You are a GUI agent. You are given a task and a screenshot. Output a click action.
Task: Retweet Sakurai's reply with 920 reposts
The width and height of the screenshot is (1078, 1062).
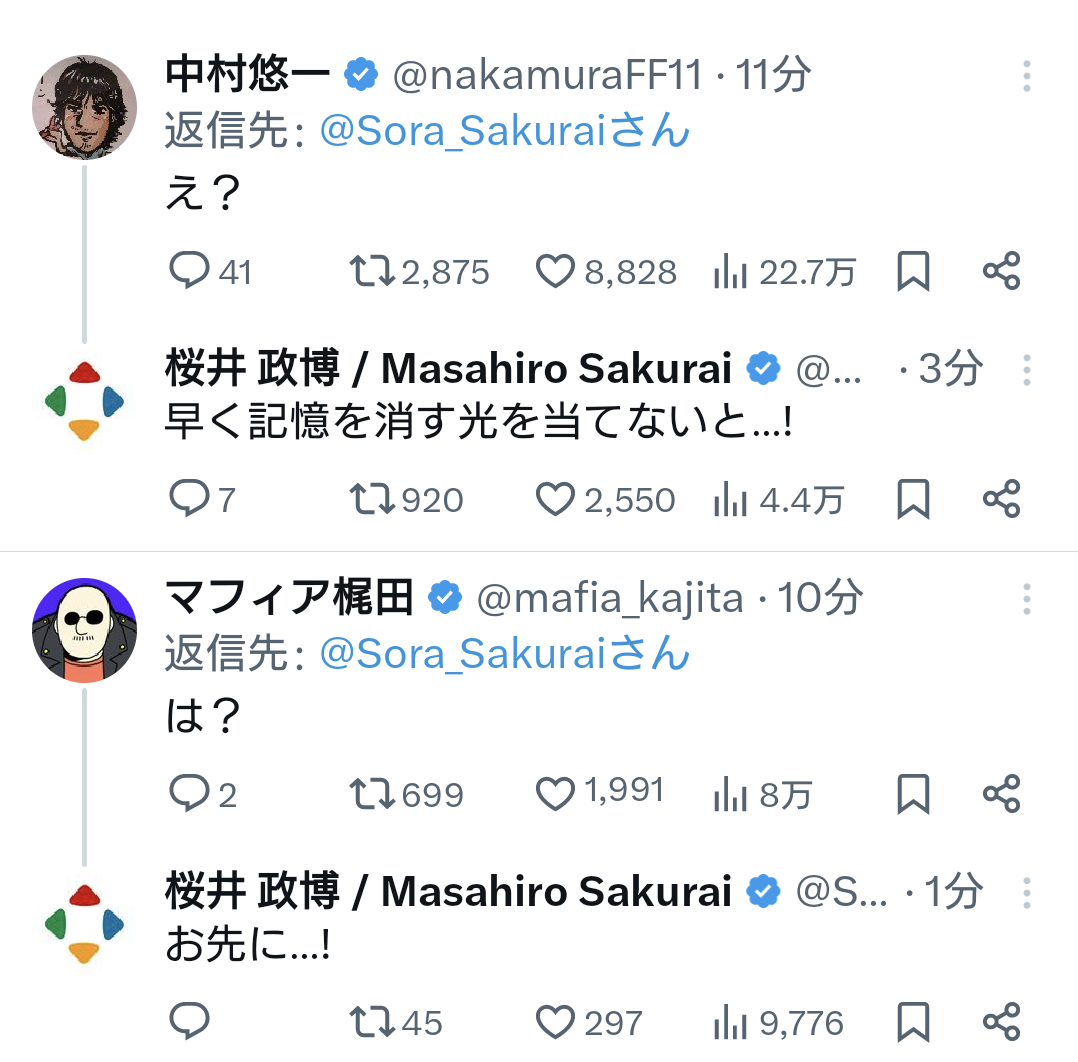(x=372, y=499)
